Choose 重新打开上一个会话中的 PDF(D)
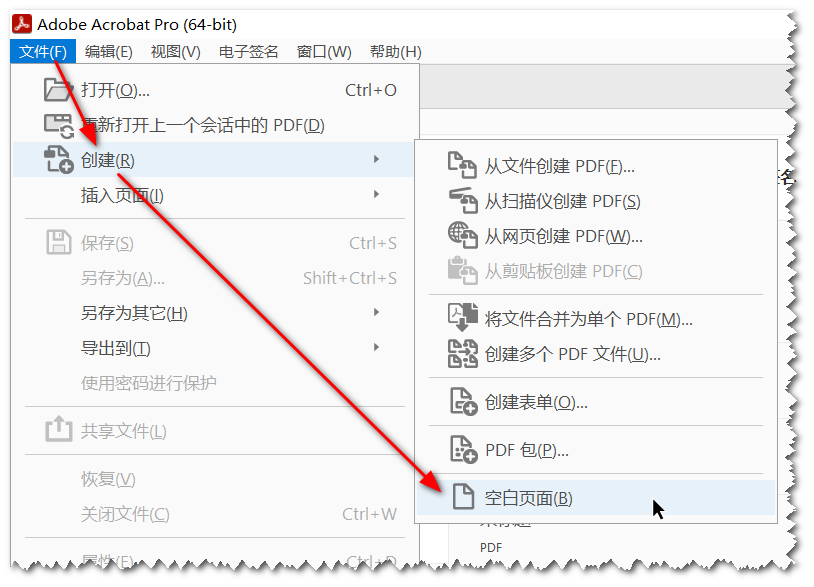814x587 pixels. tap(214, 125)
